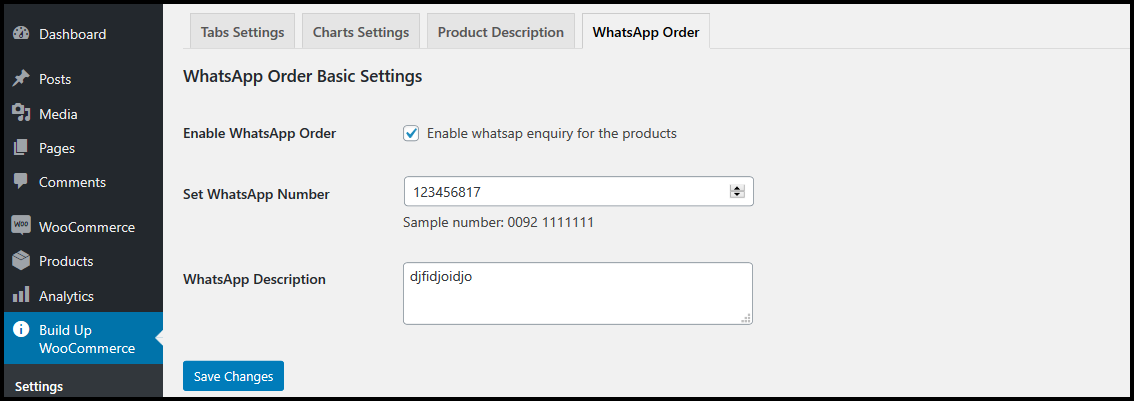Viewport: 1134px width, 401px height.
Task: Click the WooCommerce logo icon
Action: (21, 226)
